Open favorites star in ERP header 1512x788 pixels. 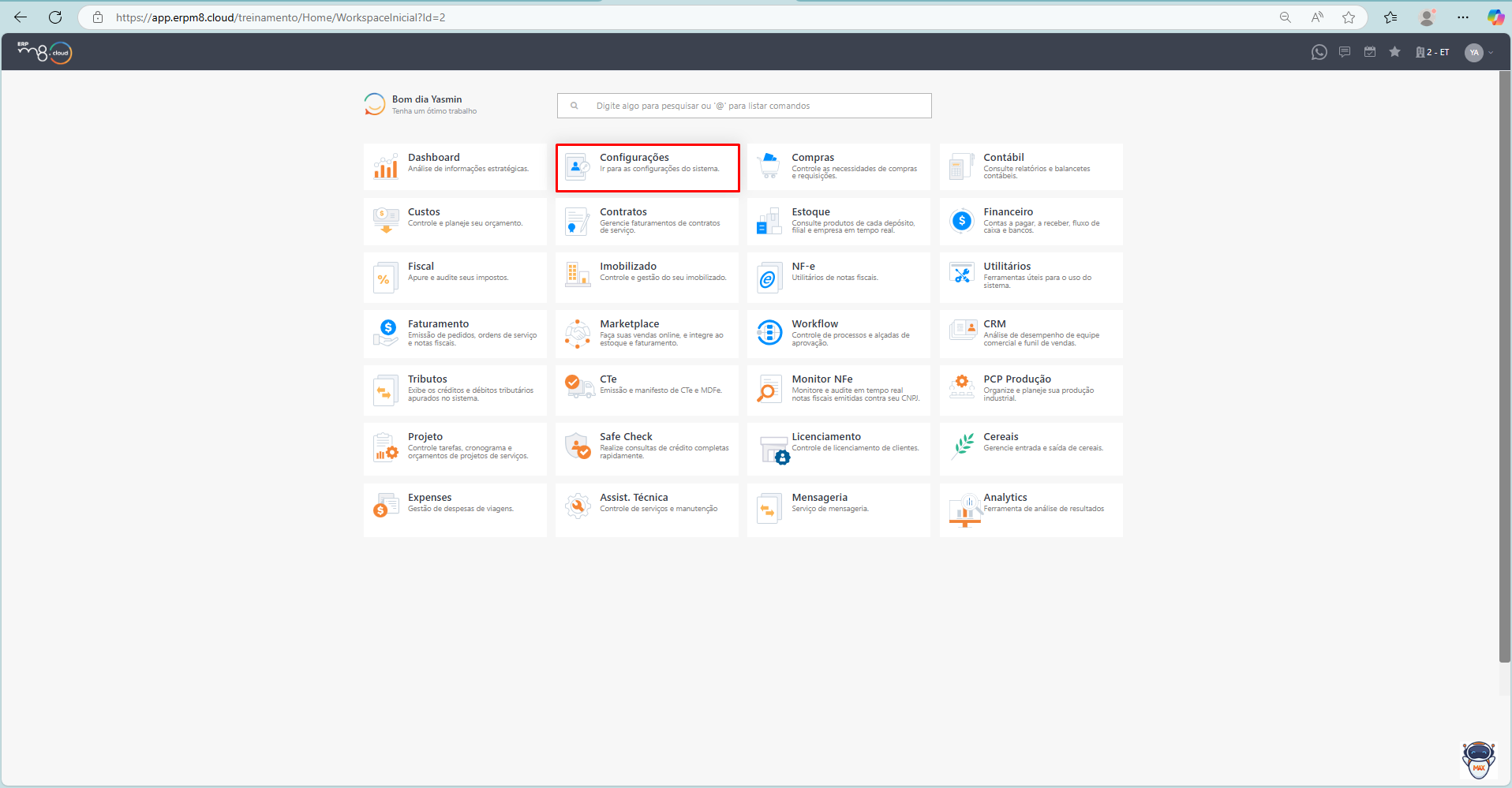pyautogui.click(x=1395, y=52)
